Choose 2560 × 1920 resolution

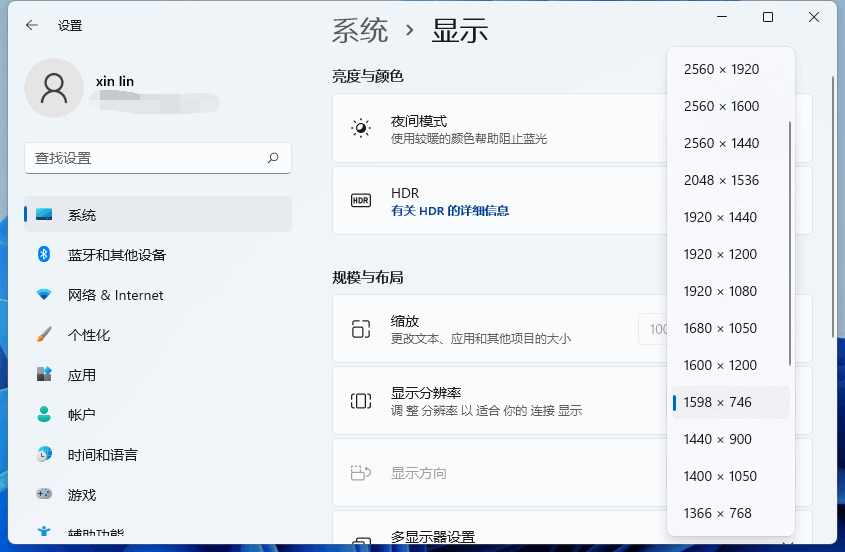pos(731,69)
